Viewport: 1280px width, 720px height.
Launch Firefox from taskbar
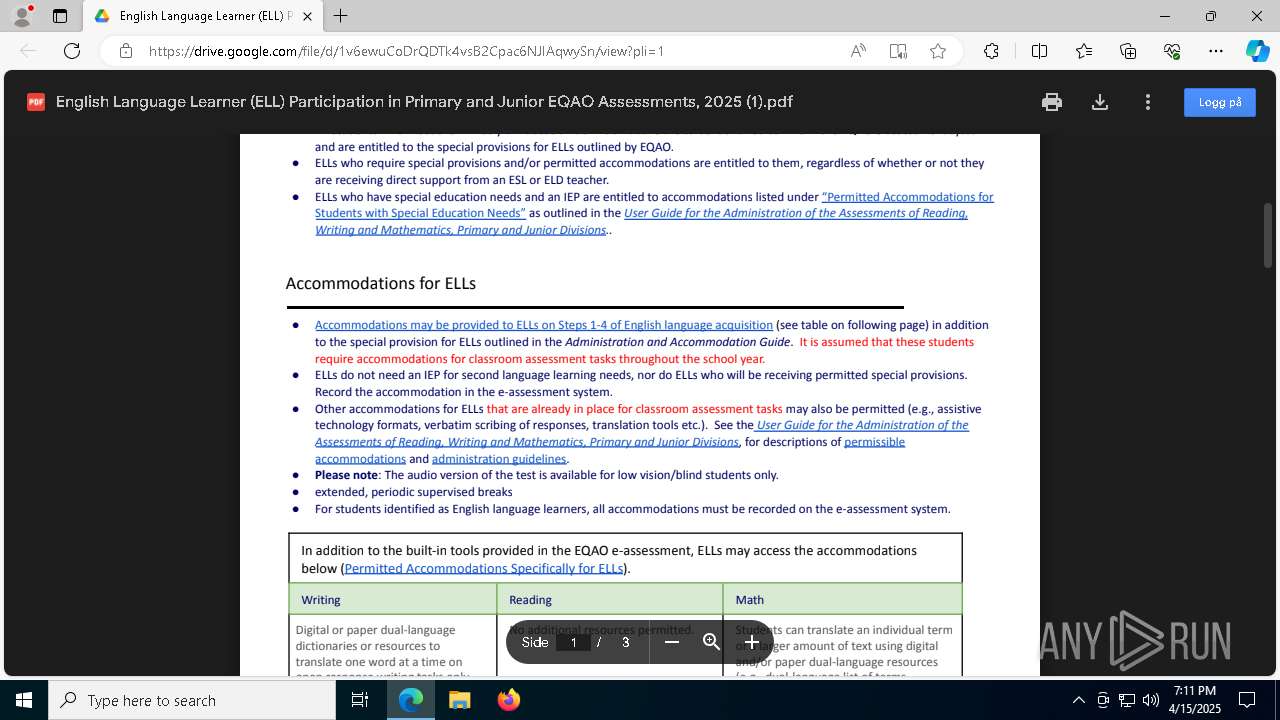pyautogui.click(x=508, y=700)
